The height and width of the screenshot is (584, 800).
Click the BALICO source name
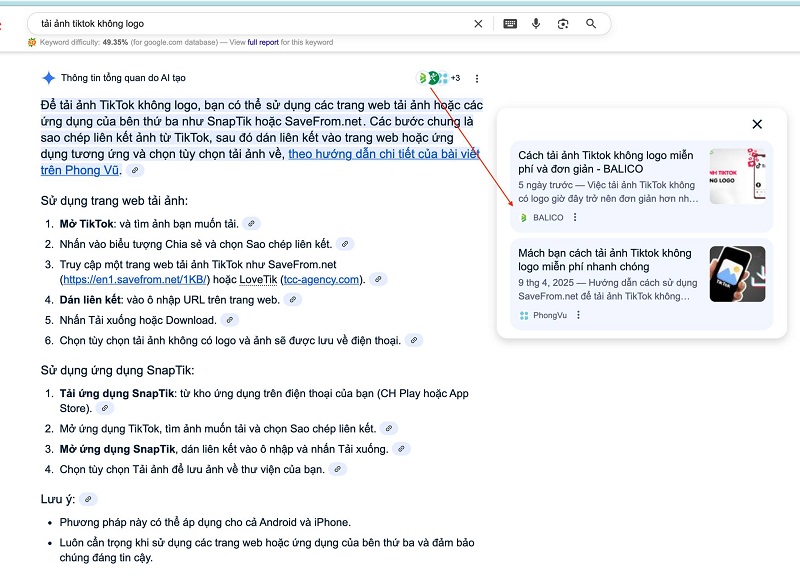click(x=548, y=218)
